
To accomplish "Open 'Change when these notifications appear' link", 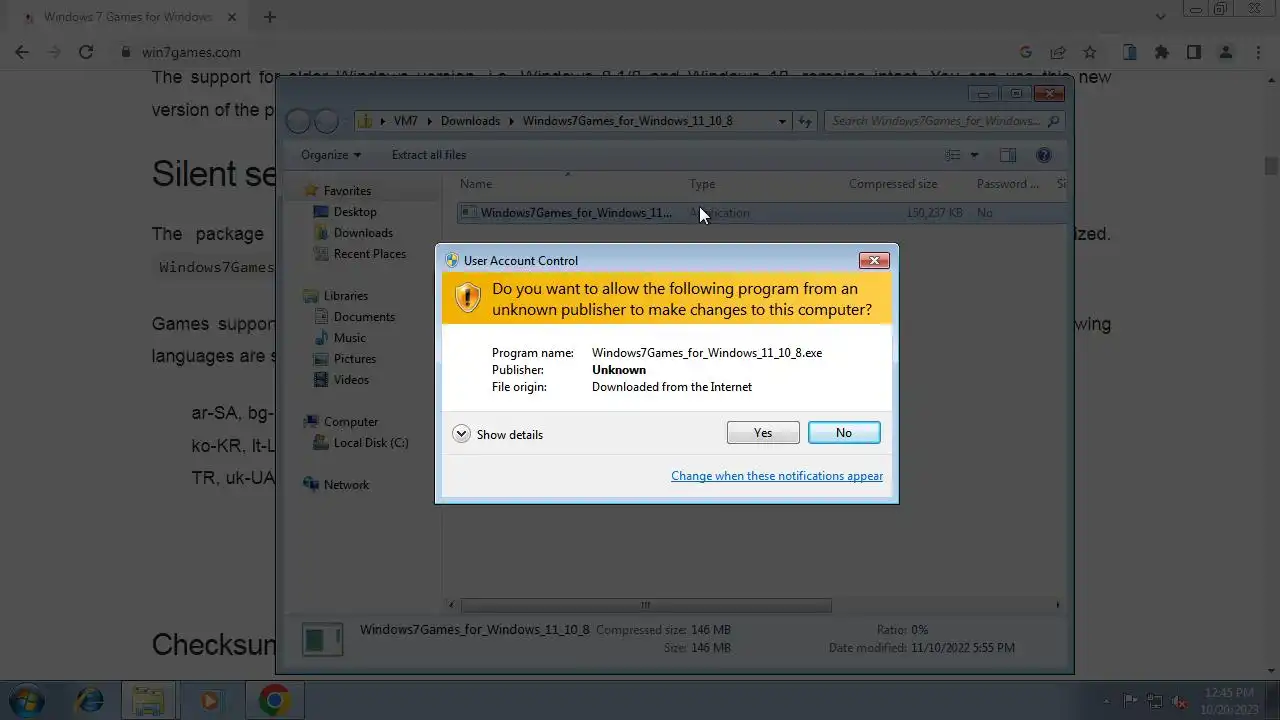I will pos(777,476).
